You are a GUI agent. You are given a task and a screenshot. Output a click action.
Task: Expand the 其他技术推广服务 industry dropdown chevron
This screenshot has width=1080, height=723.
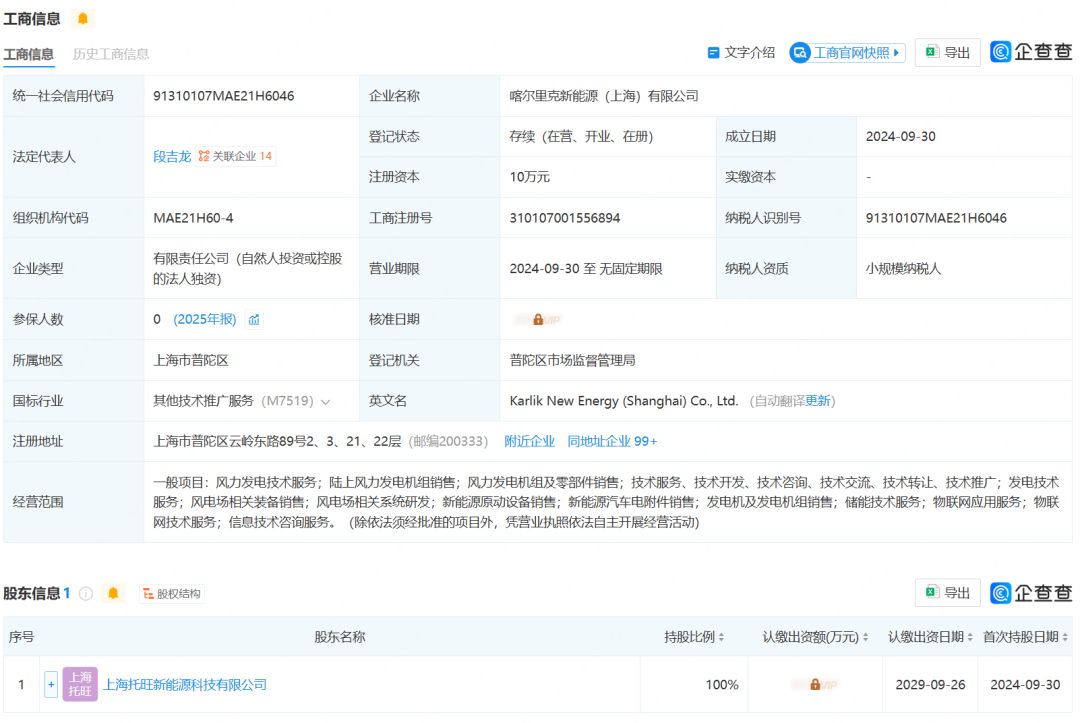coord(326,401)
